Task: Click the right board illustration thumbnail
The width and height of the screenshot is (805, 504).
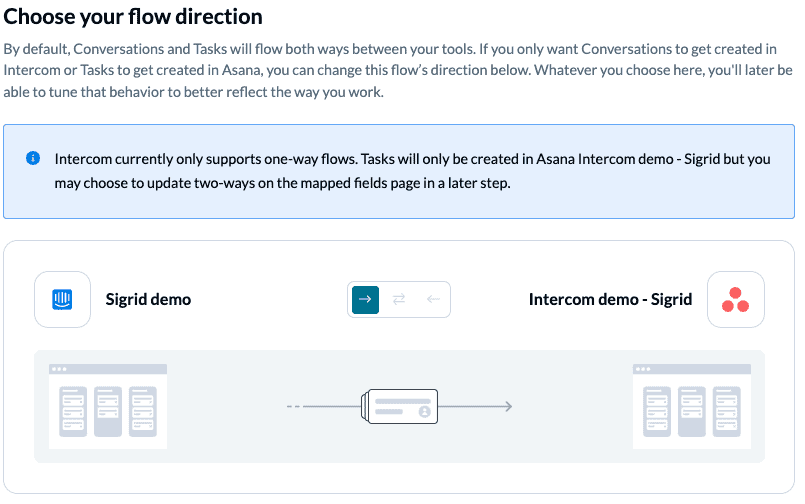Action: pos(692,406)
